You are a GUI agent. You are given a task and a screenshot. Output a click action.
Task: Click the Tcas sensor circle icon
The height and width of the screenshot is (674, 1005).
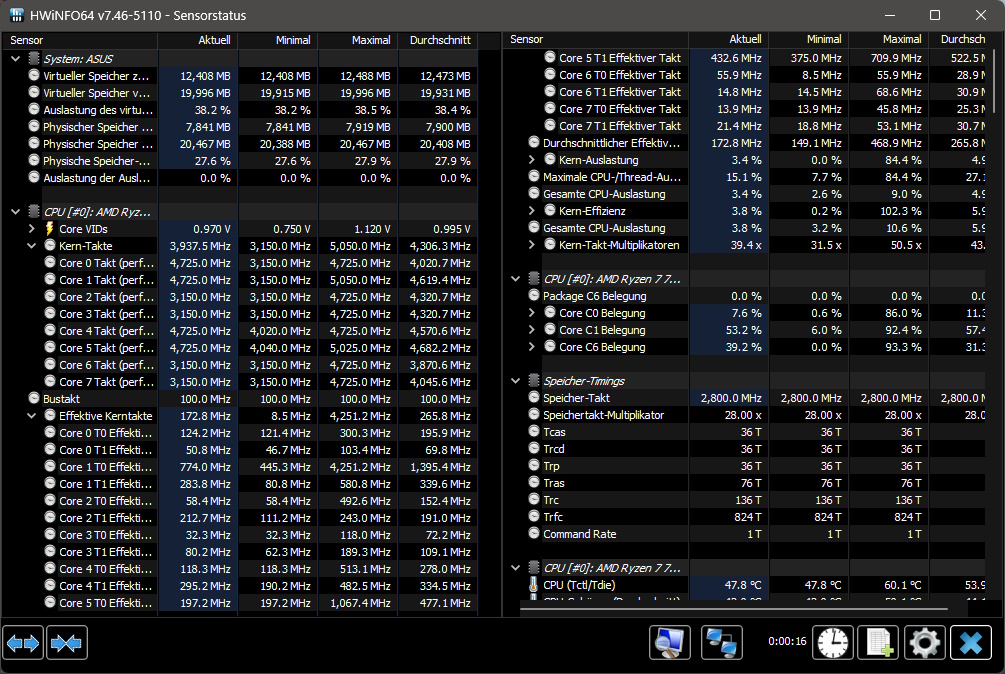(x=534, y=431)
